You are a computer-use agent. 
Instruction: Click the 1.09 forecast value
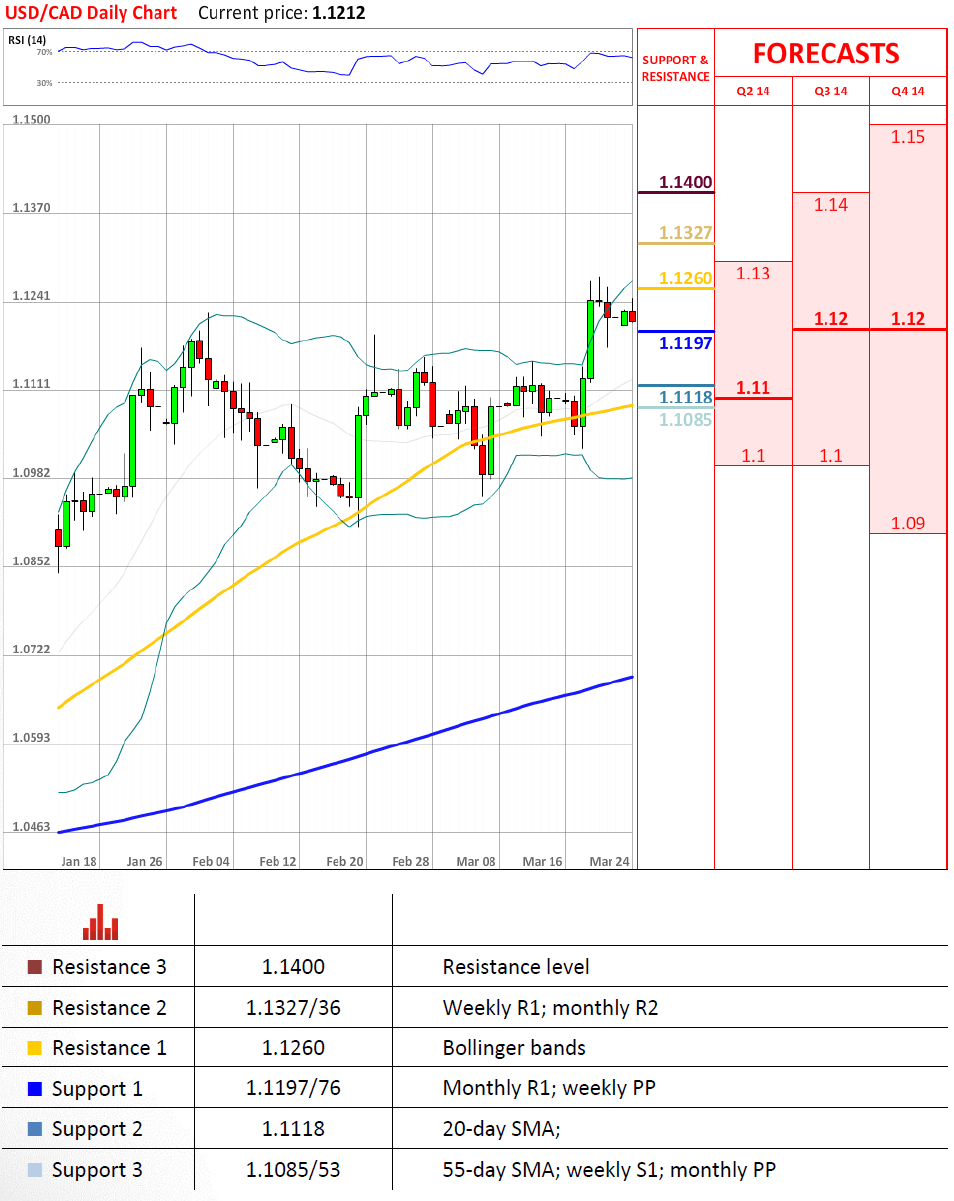point(908,523)
